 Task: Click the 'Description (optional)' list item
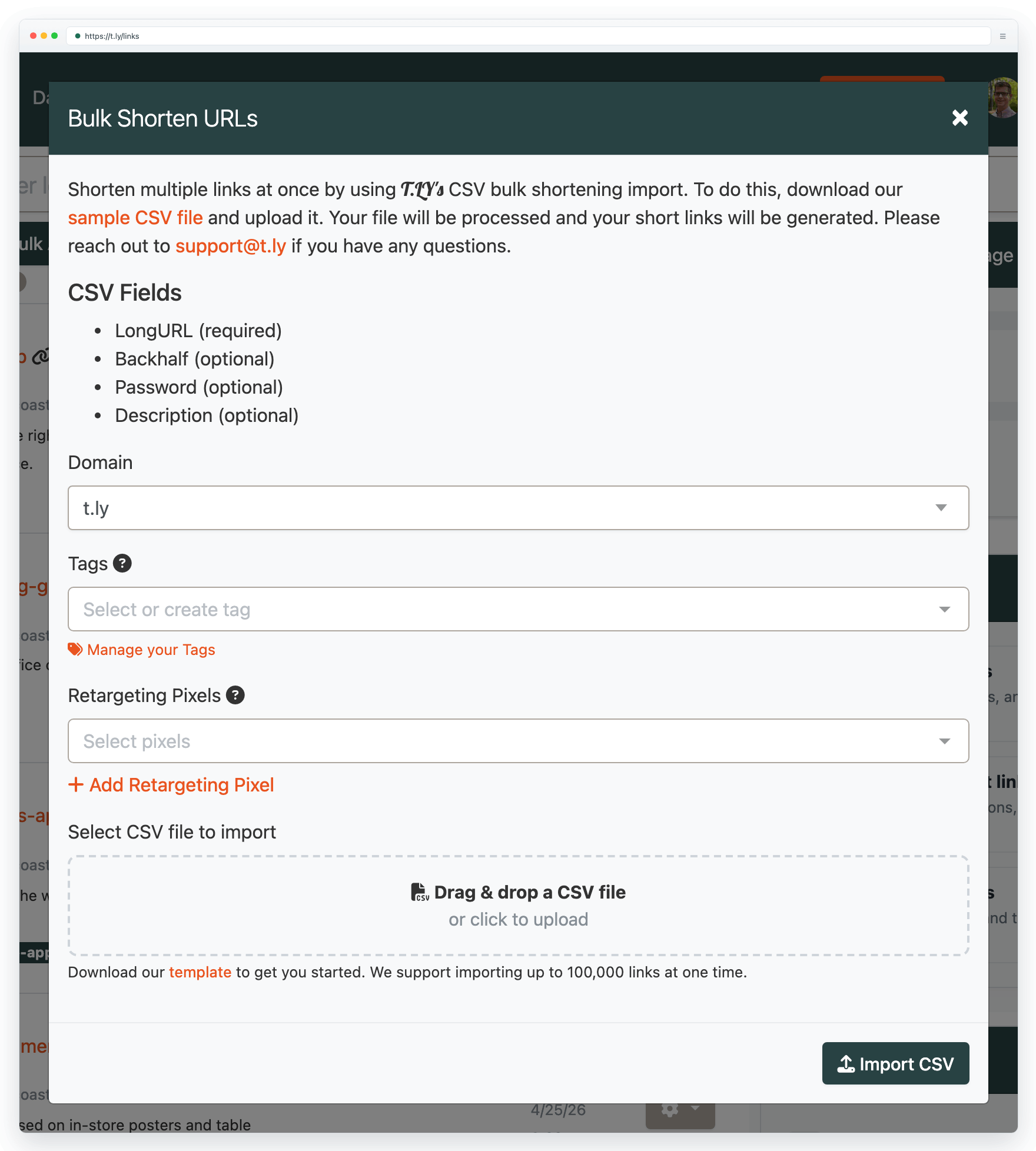(x=207, y=415)
